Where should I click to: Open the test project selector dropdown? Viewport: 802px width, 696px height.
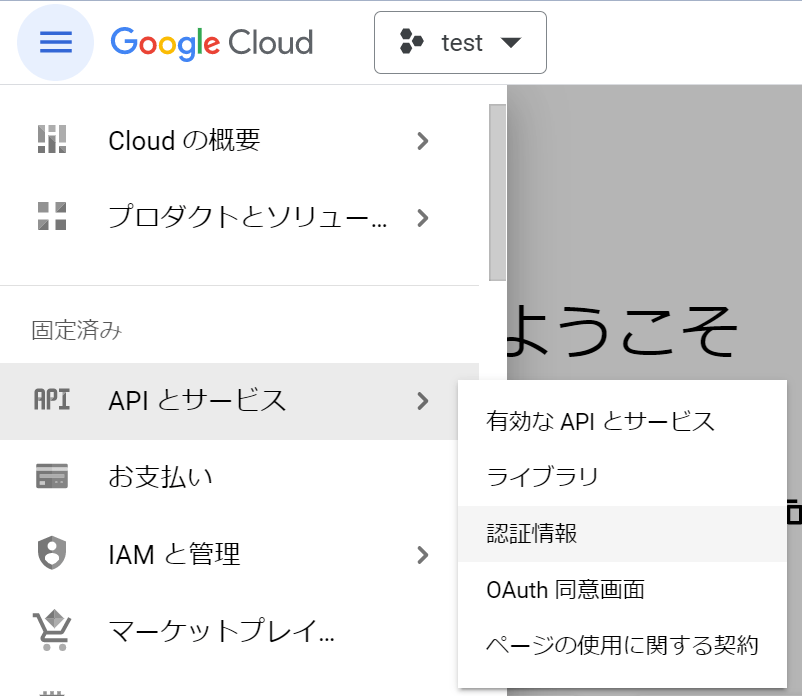click(460, 42)
